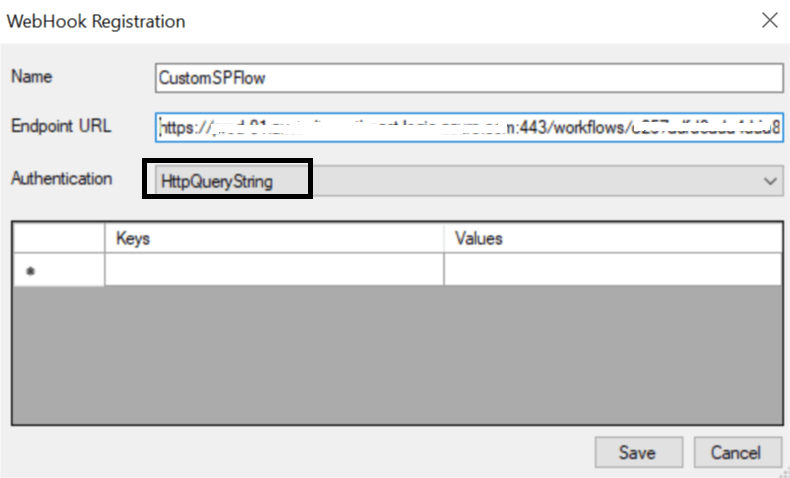The height and width of the screenshot is (478, 790).
Task: Click the Name label
Action: tap(31, 77)
